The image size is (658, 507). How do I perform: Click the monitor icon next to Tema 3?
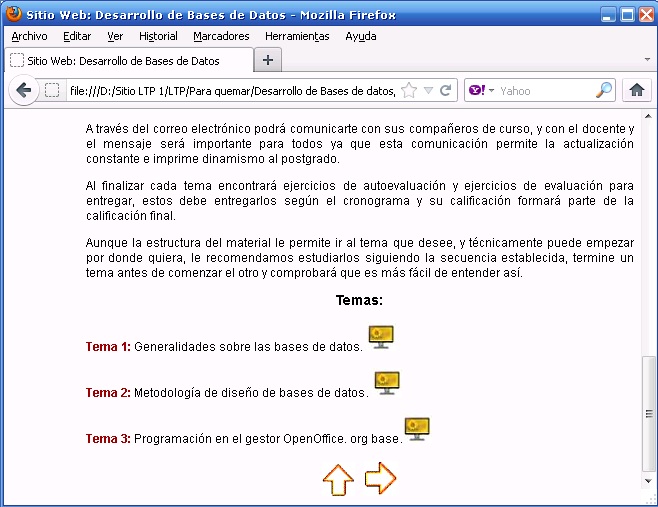coord(417,429)
